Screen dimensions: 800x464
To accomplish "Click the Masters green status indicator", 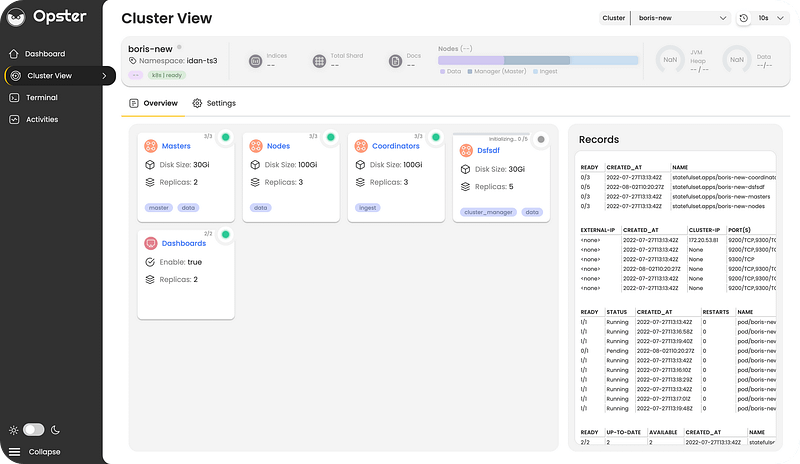I will tap(226, 137).
